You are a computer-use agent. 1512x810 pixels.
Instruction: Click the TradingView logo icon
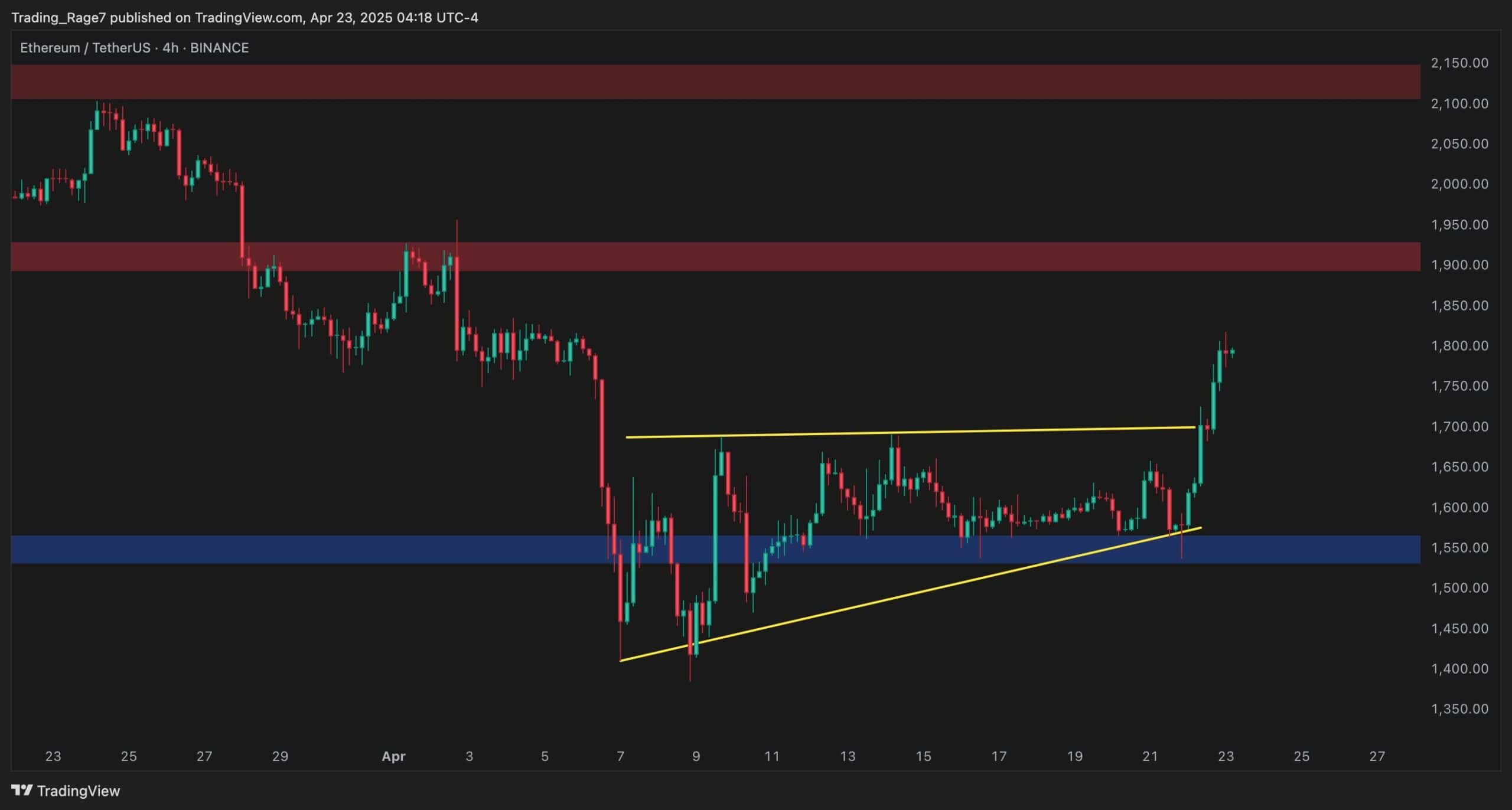click(x=22, y=791)
